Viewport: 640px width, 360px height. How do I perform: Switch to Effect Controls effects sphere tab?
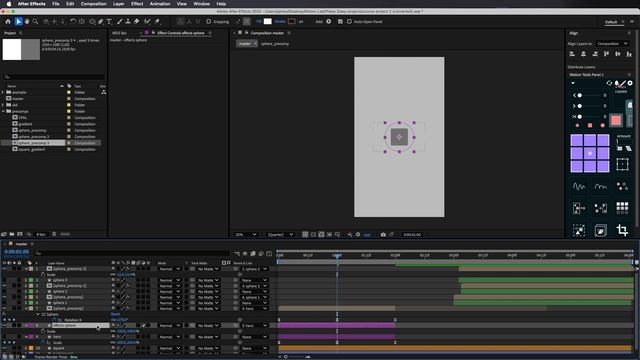pyautogui.click(x=180, y=33)
